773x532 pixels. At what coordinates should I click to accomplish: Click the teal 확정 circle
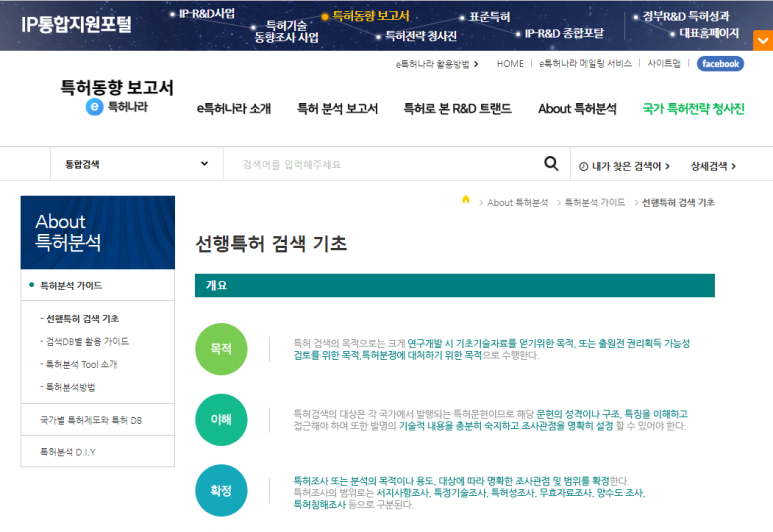221,490
